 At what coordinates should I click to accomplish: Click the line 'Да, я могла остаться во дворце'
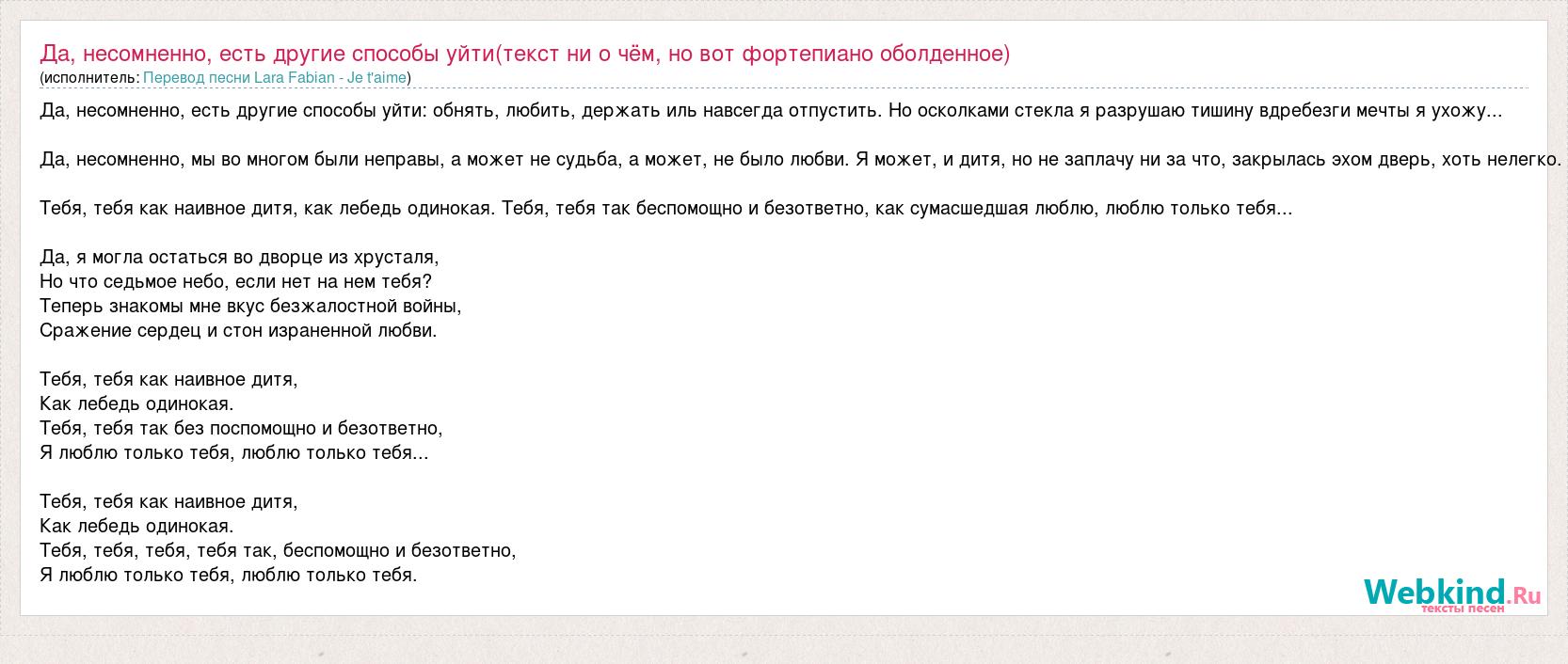coord(239,257)
